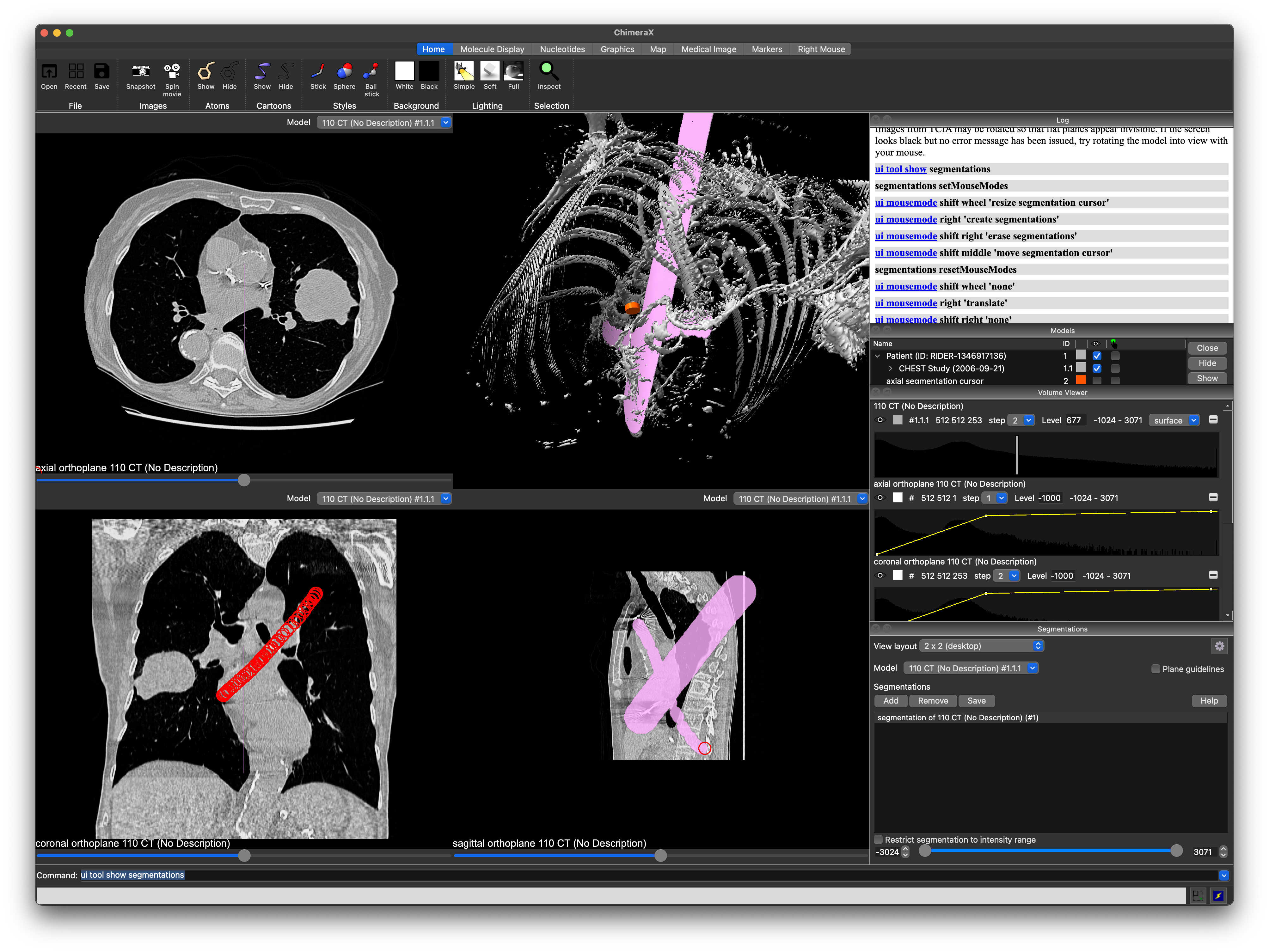Open segmentation settings gear icon
This screenshot has width=1269, height=952.
[1219, 646]
